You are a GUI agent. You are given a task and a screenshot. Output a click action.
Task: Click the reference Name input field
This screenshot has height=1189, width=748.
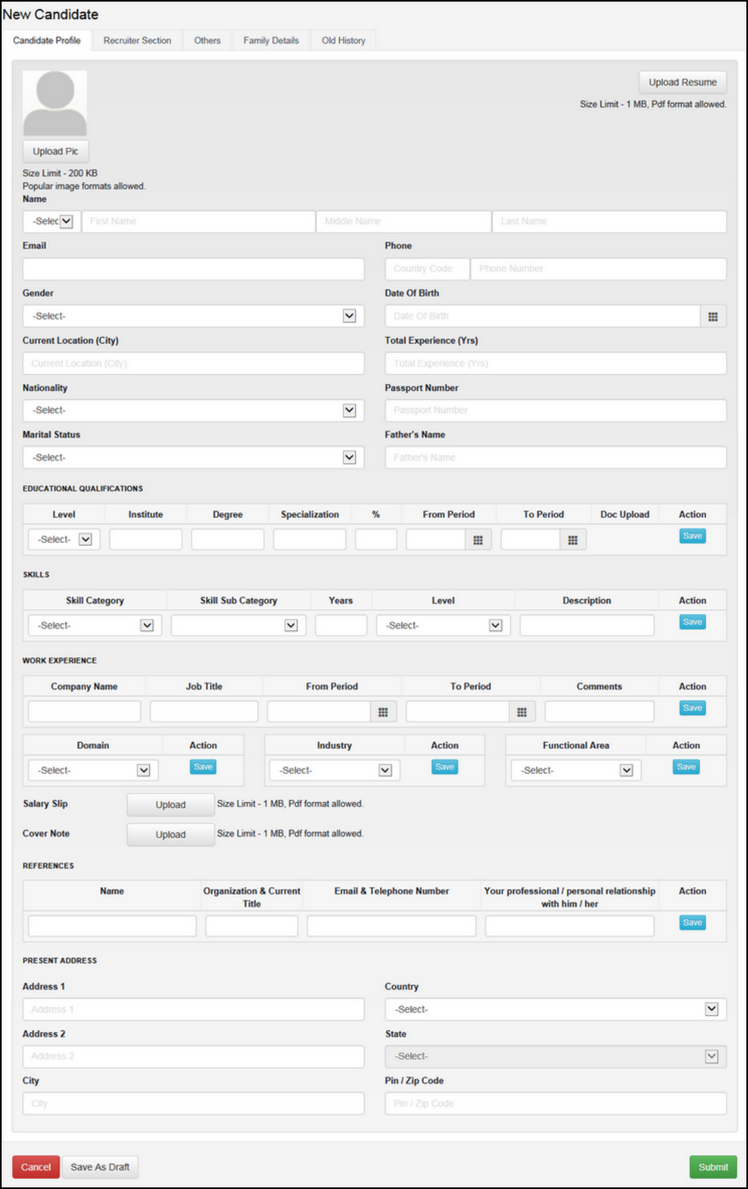[112, 926]
